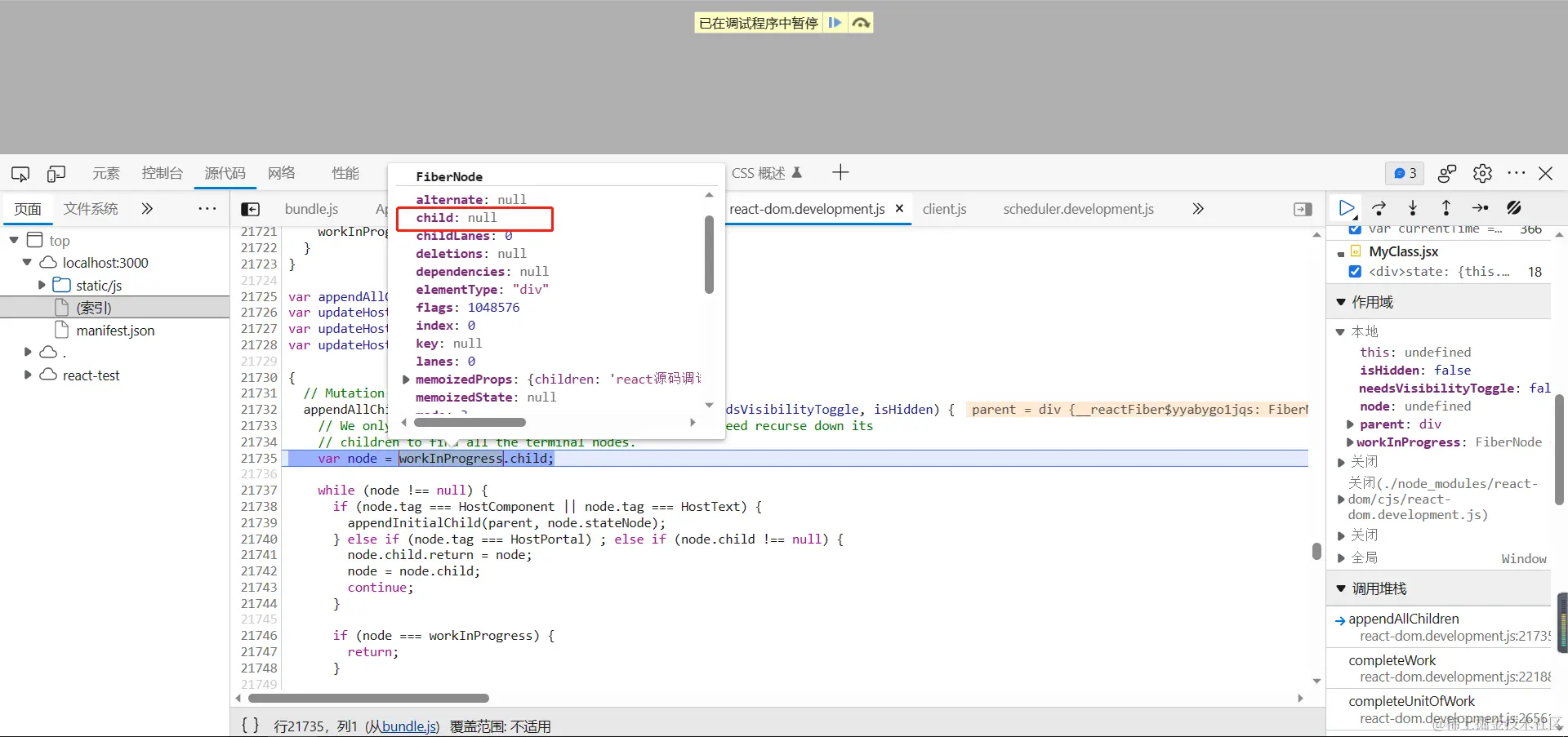Uncheck the '<div>state' breakpoint in MyClass.jsx
The image size is (1568, 737).
click(x=1356, y=272)
